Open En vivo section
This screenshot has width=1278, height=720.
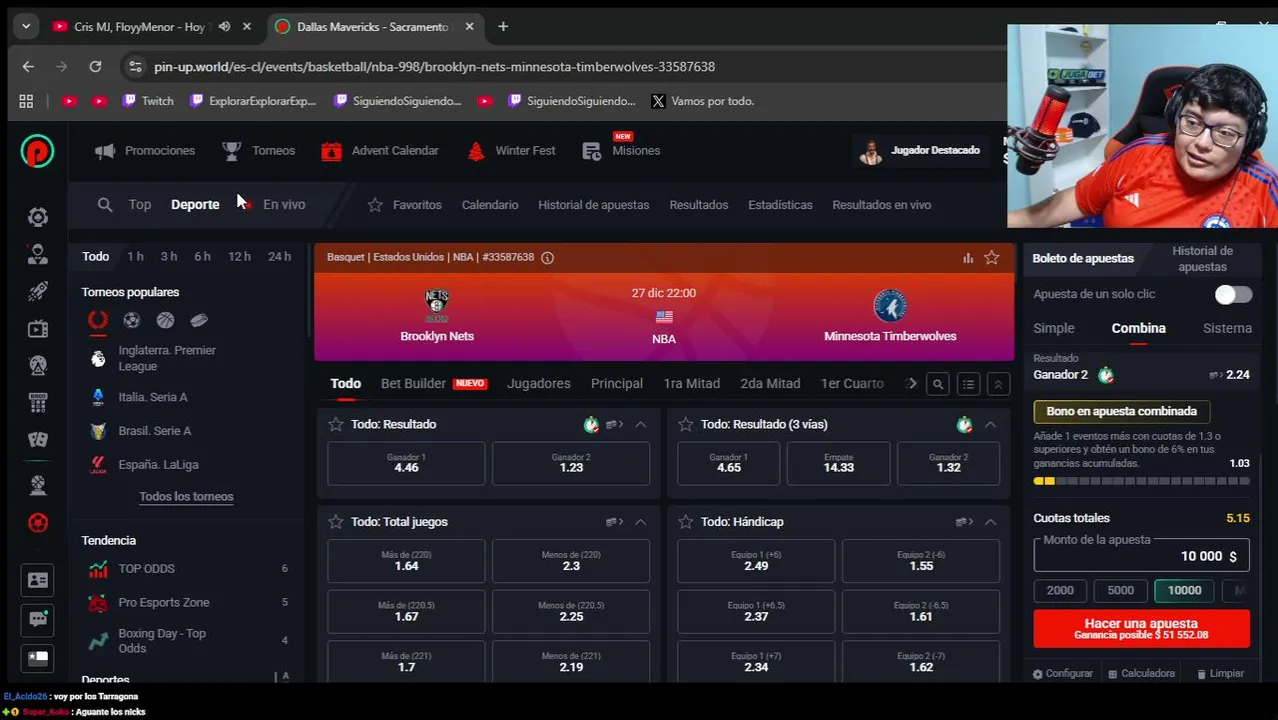(284, 205)
